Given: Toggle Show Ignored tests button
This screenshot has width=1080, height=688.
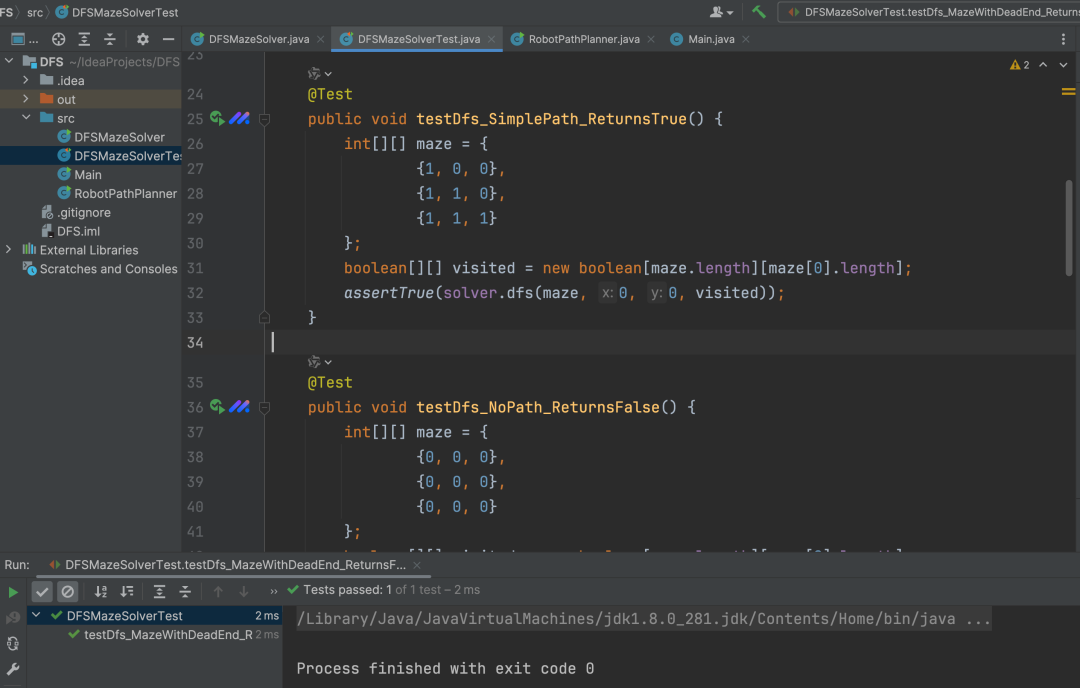Looking at the screenshot, I should coord(67,591).
